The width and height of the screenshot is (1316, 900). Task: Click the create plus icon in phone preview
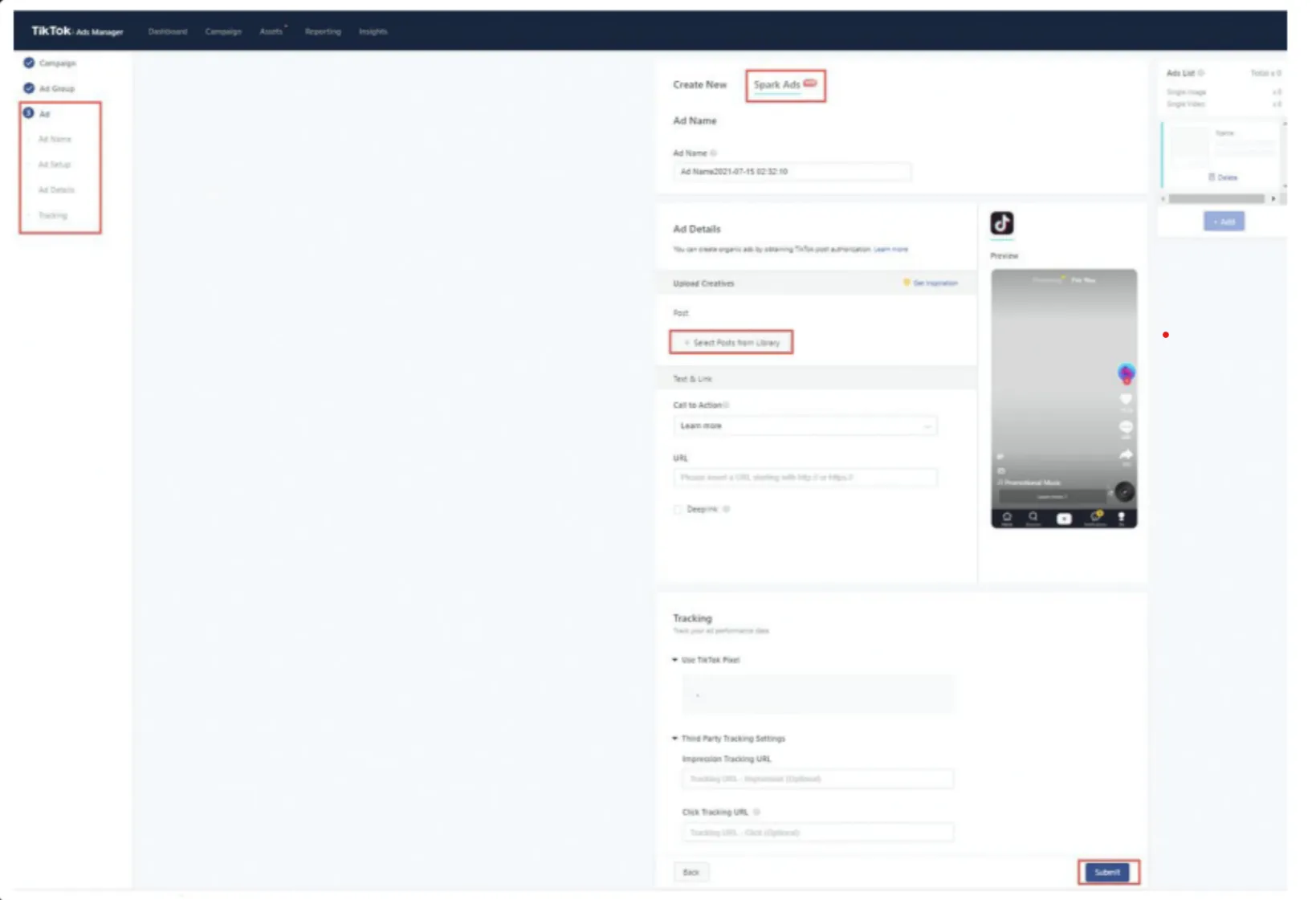pos(1064,519)
